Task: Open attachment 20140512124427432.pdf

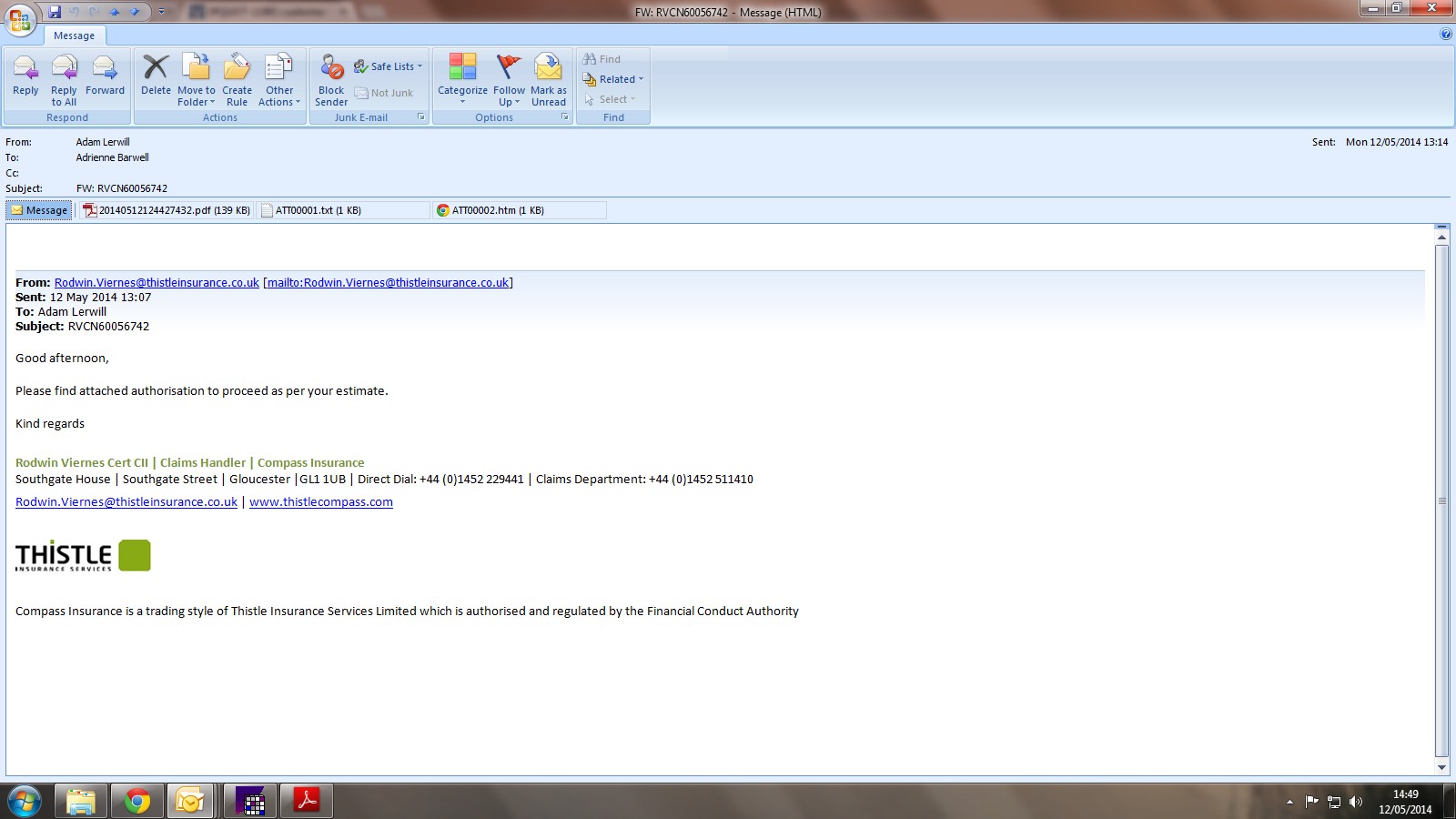Action: (167, 210)
